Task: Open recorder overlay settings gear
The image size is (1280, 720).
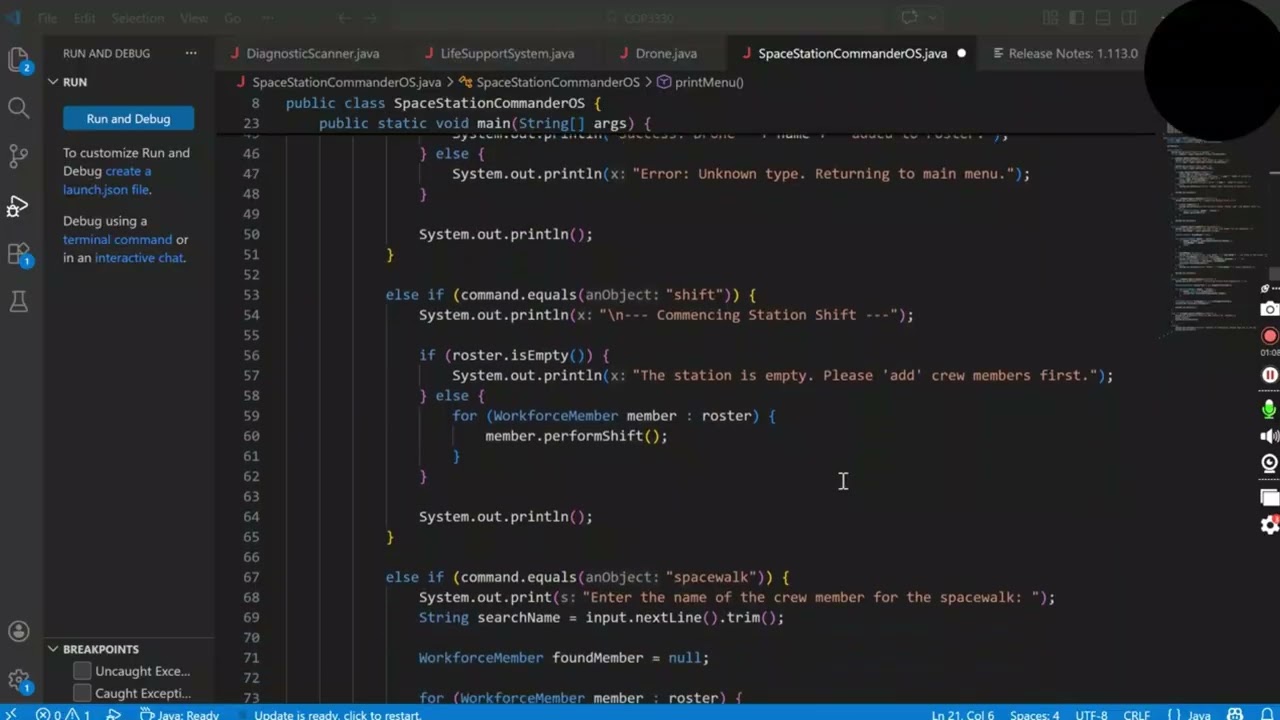Action: [x=1269, y=525]
